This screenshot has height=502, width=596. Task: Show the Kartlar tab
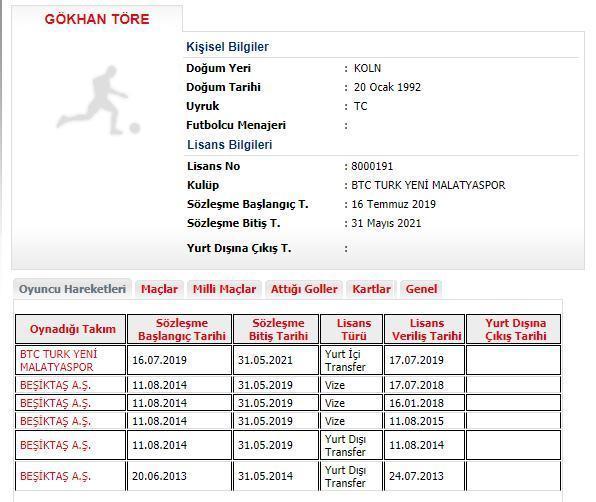371,289
